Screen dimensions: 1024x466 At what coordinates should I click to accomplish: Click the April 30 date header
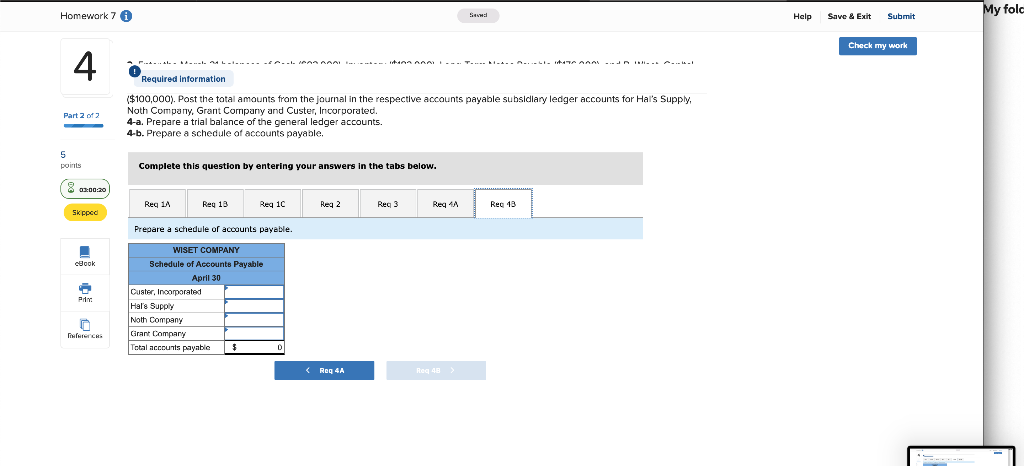(206, 278)
